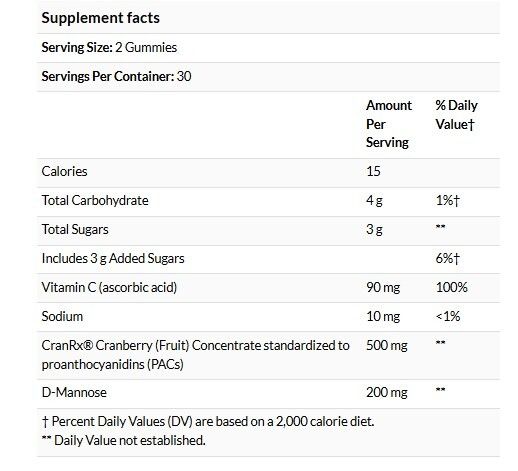Click the CranRx Cranberry Concentrate ingredient text

pyautogui.click(x=195, y=355)
